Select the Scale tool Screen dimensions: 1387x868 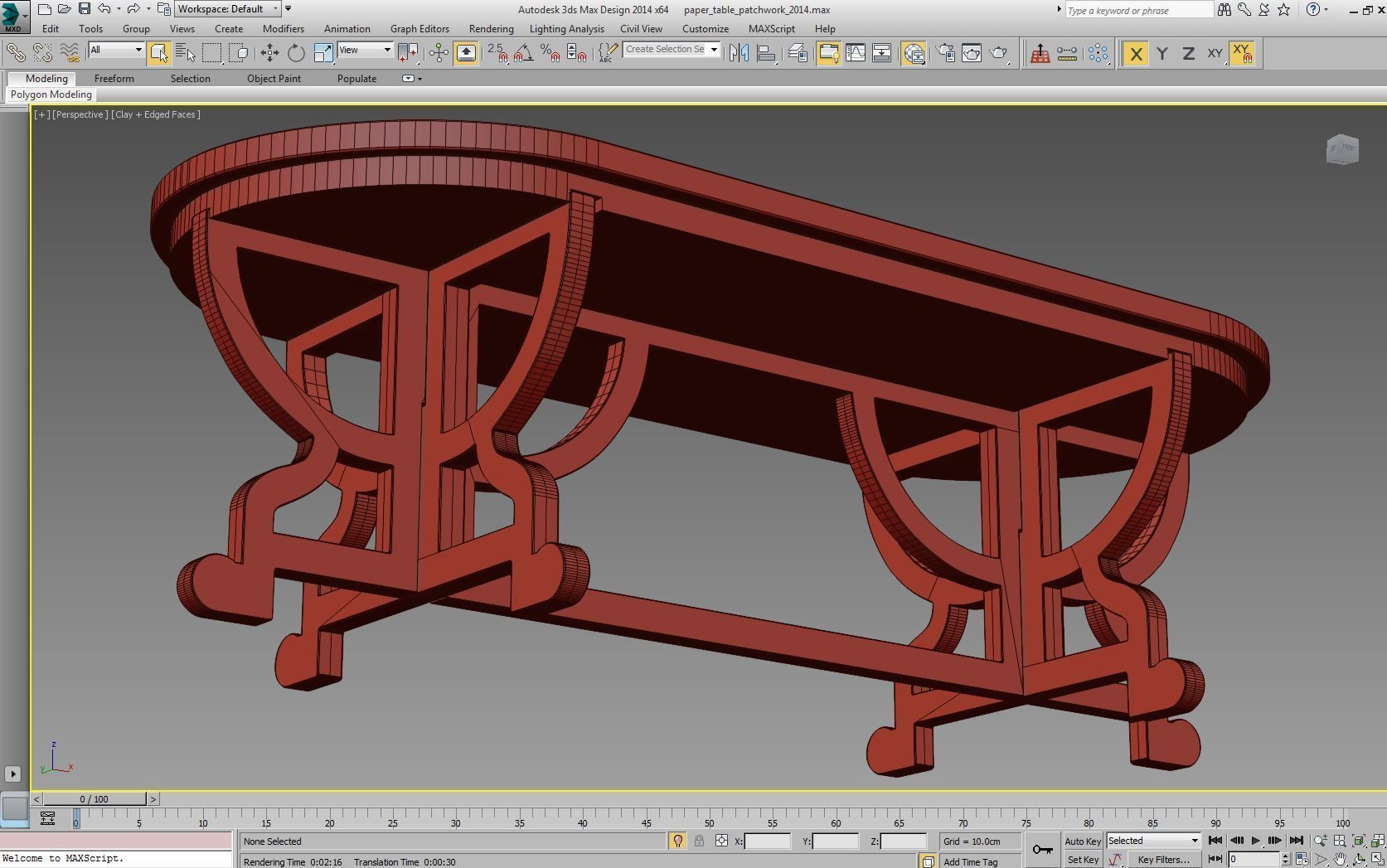[323, 53]
